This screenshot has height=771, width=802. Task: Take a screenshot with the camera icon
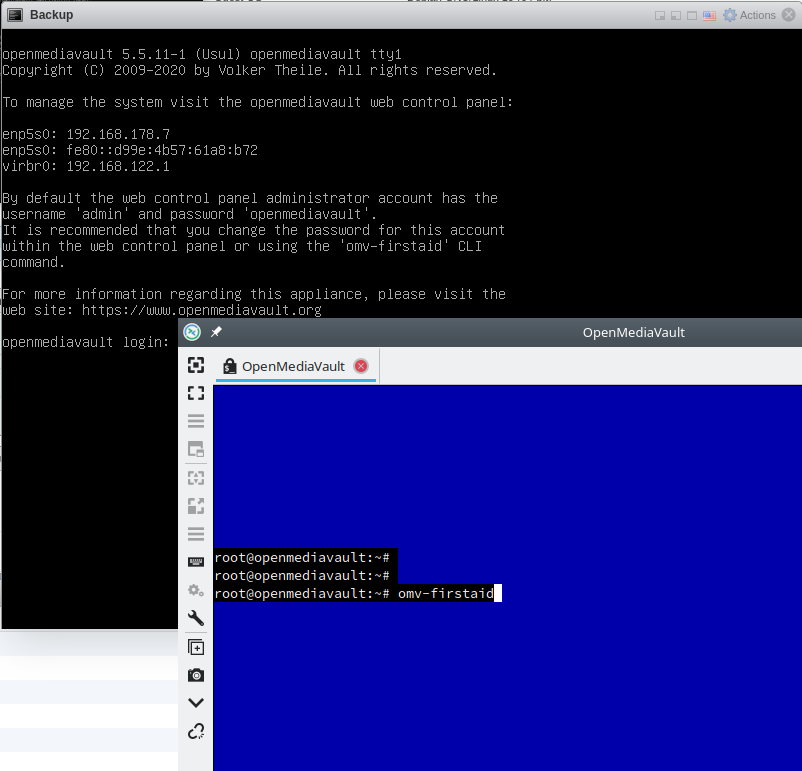click(196, 675)
